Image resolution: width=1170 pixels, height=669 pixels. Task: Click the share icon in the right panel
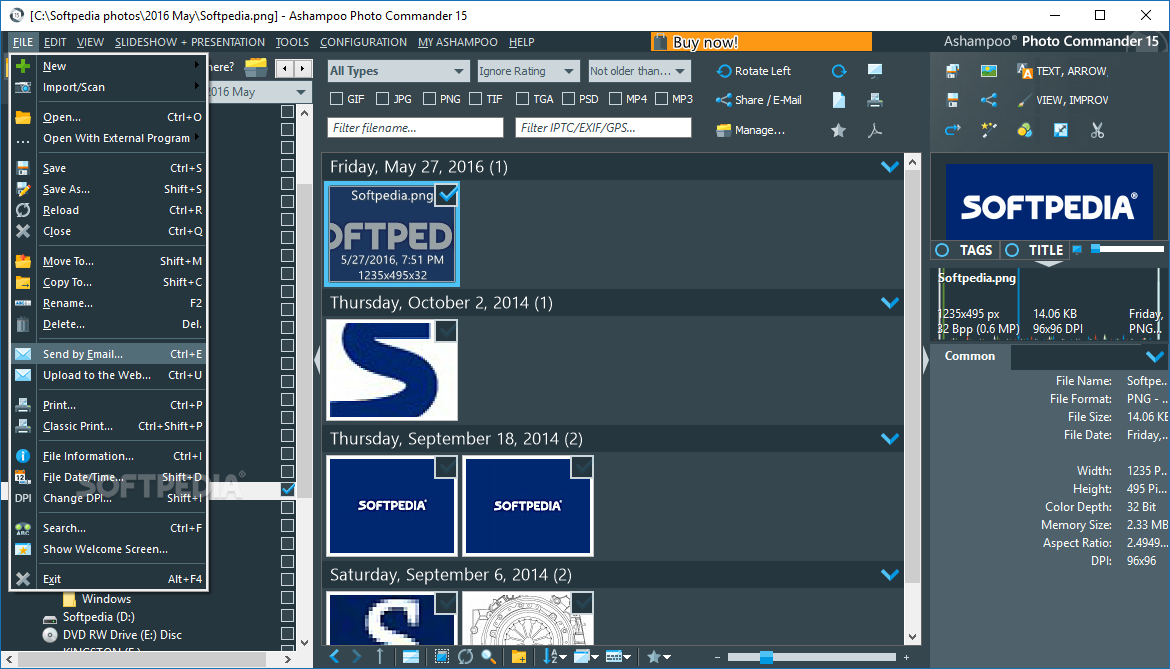989,100
